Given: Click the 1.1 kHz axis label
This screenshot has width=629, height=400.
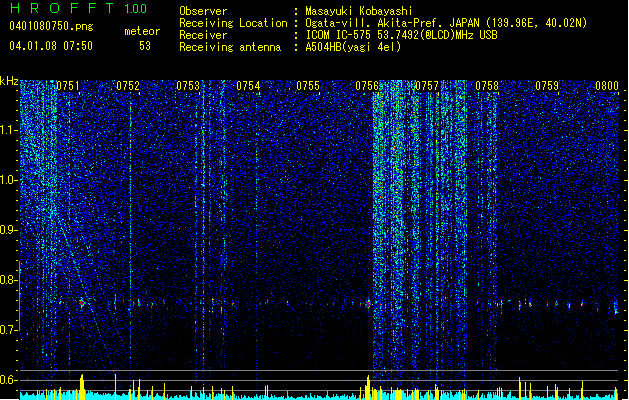Looking at the screenshot, I should coord(9,130).
